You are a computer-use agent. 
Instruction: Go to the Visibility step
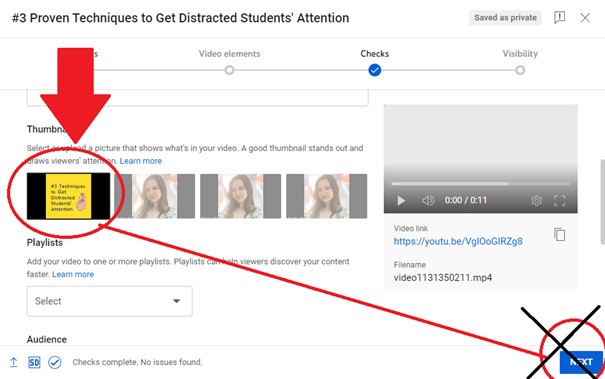click(520, 54)
